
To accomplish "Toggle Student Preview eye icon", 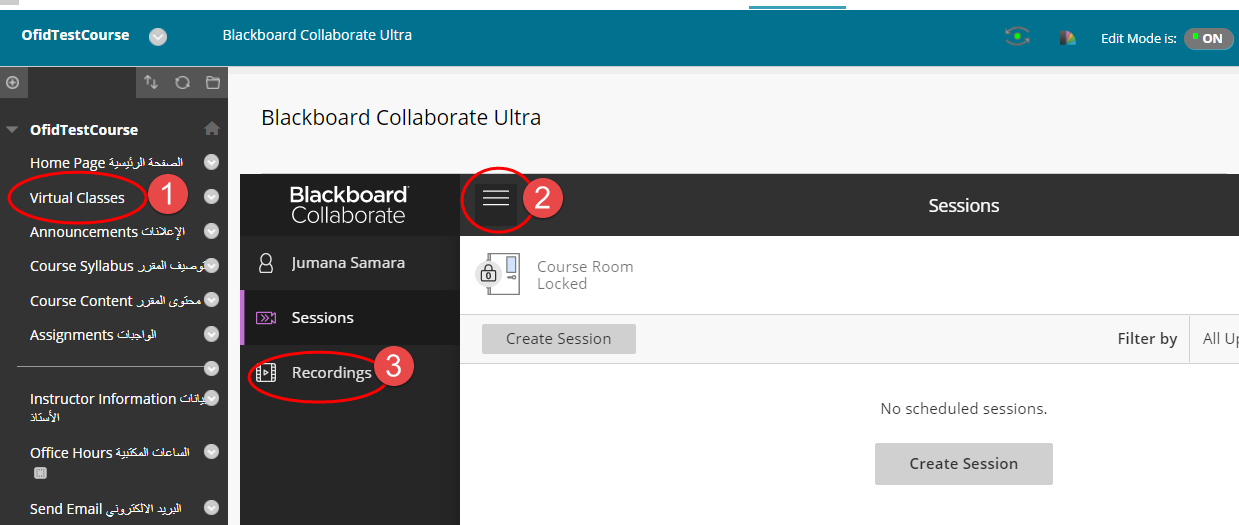I will coord(1017,38).
